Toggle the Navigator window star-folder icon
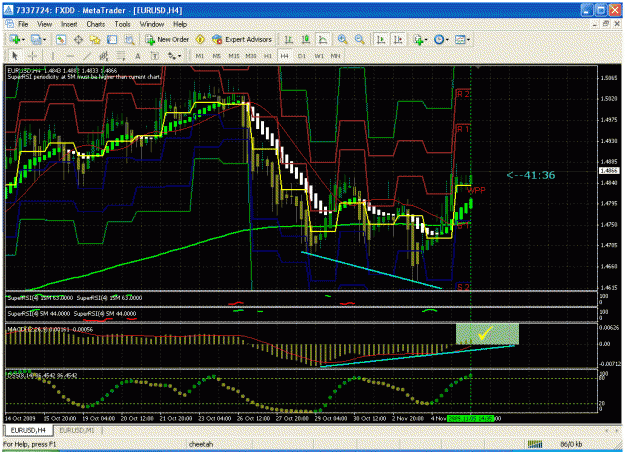The width and height of the screenshot is (625, 452). [x=95, y=39]
